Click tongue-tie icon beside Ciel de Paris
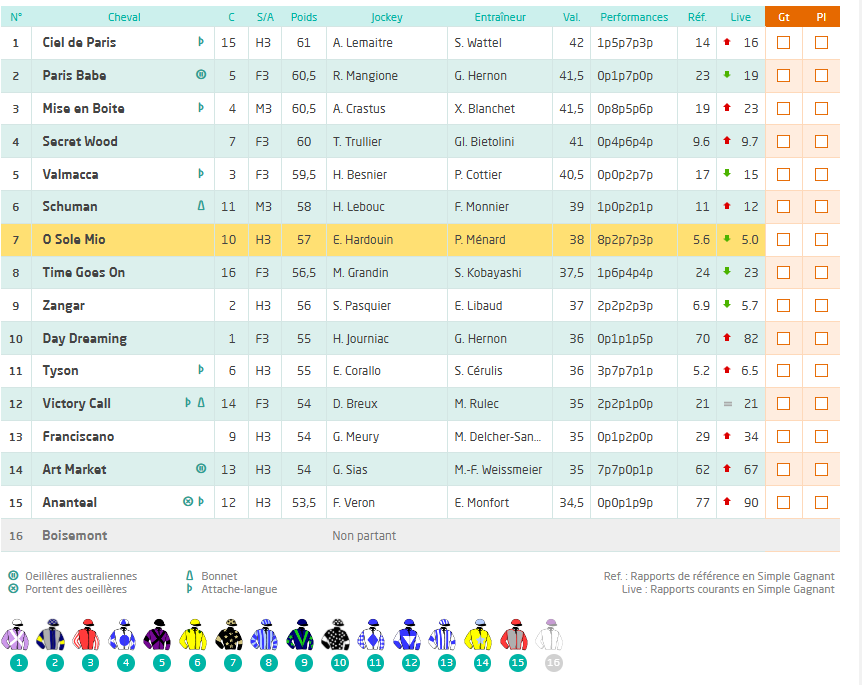 click(201, 42)
